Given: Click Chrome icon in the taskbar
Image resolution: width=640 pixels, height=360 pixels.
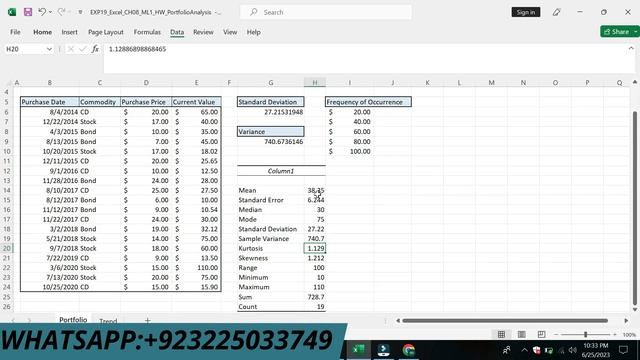Looking at the screenshot, I should (x=408, y=350).
